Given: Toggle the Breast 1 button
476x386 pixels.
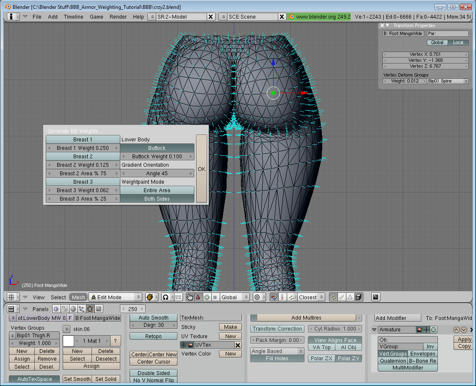Looking at the screenshot, I should pos(83,139).
